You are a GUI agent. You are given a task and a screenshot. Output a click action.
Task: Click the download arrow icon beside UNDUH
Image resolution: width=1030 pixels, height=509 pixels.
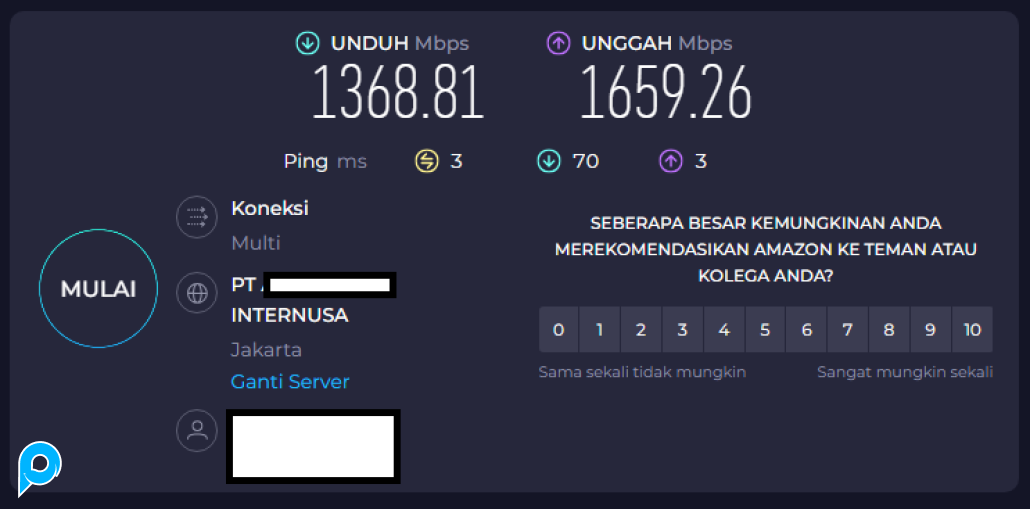point(307,43)
